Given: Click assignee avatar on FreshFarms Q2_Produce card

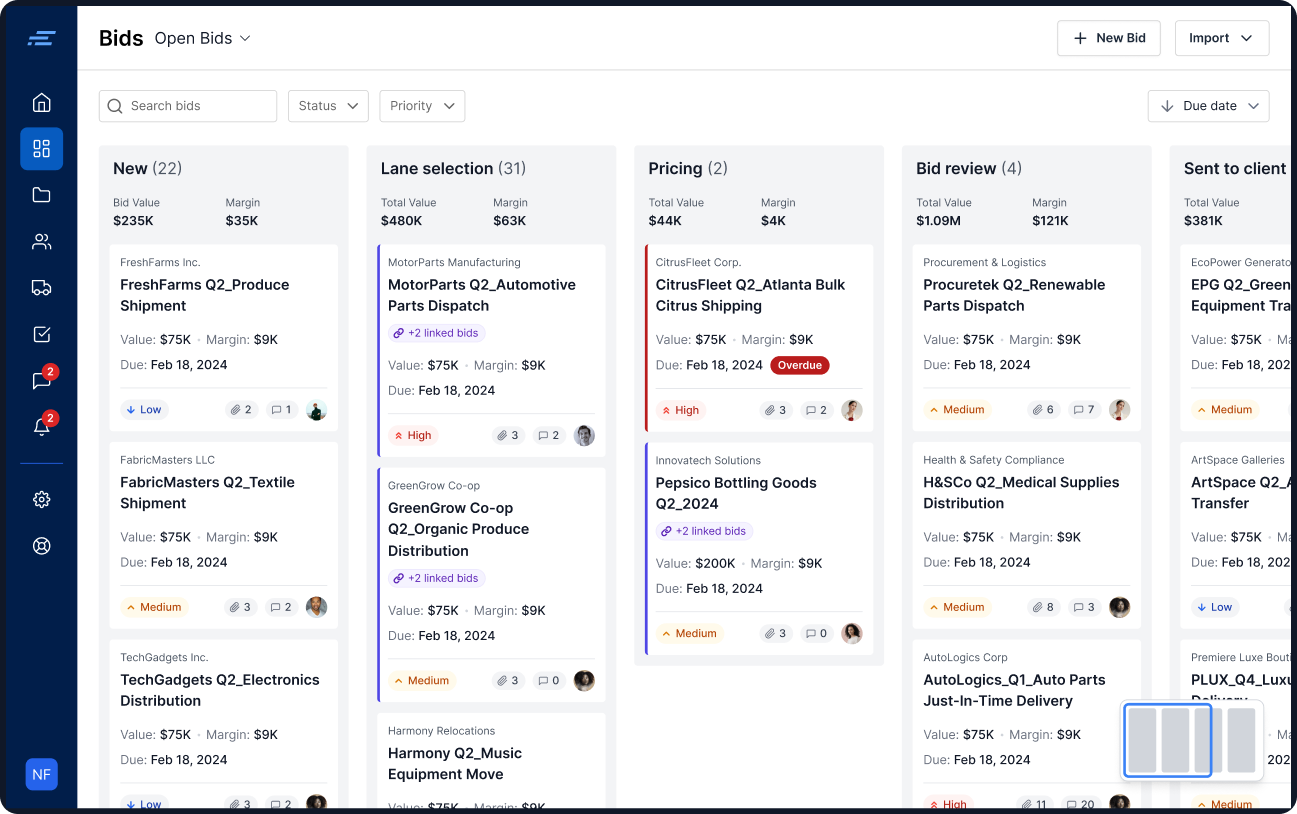Looking at the screenshot, I should point(316,410).
